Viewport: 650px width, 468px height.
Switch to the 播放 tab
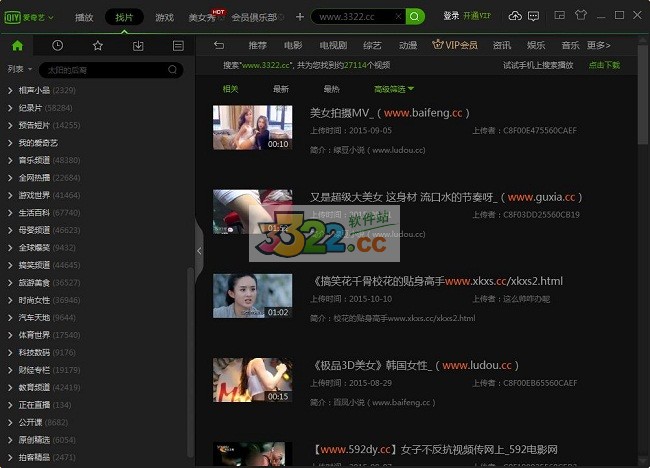click(84, 17)
